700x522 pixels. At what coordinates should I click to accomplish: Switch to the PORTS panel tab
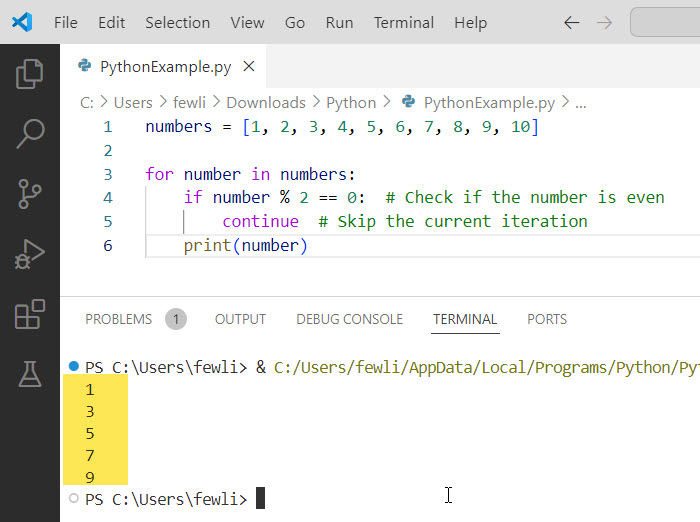coord(547,319)
